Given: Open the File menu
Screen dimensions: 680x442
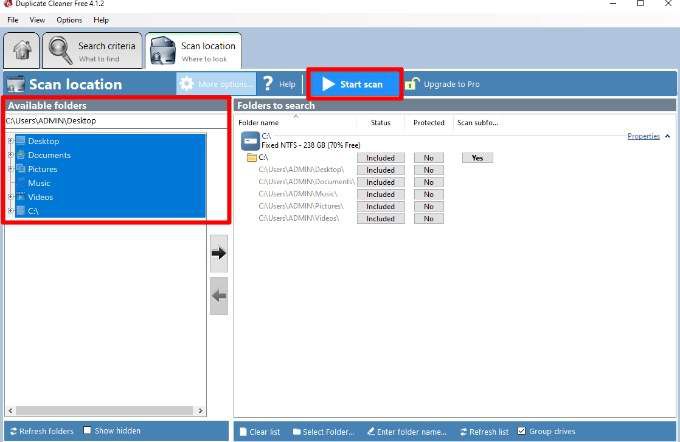Looking at the screenshot, I should tap(13, 20).
